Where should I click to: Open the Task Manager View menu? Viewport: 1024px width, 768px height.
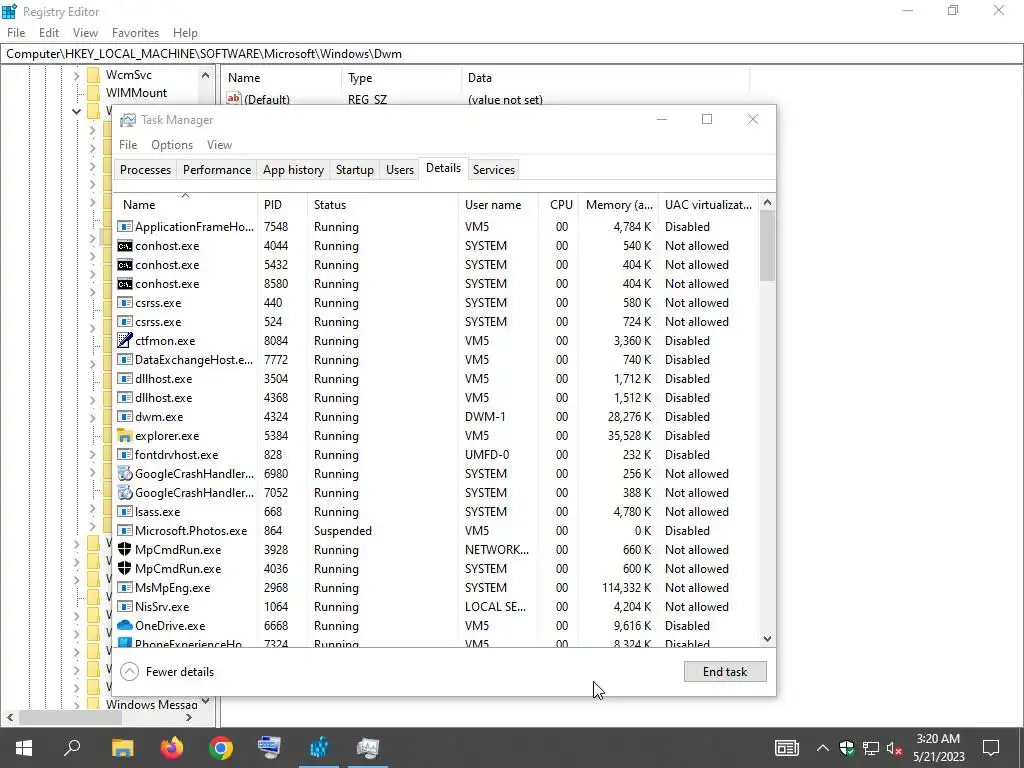point(219,144)
